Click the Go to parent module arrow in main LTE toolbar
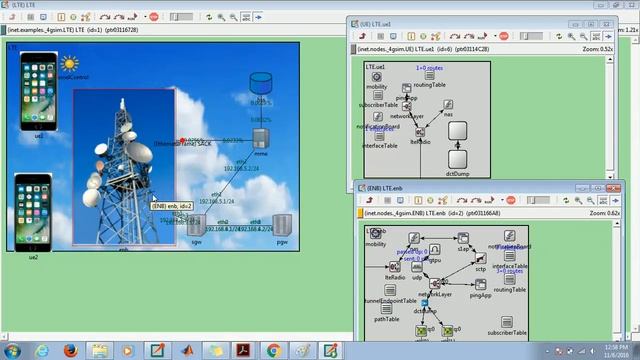Screen dimensions: 640x360 12,17
